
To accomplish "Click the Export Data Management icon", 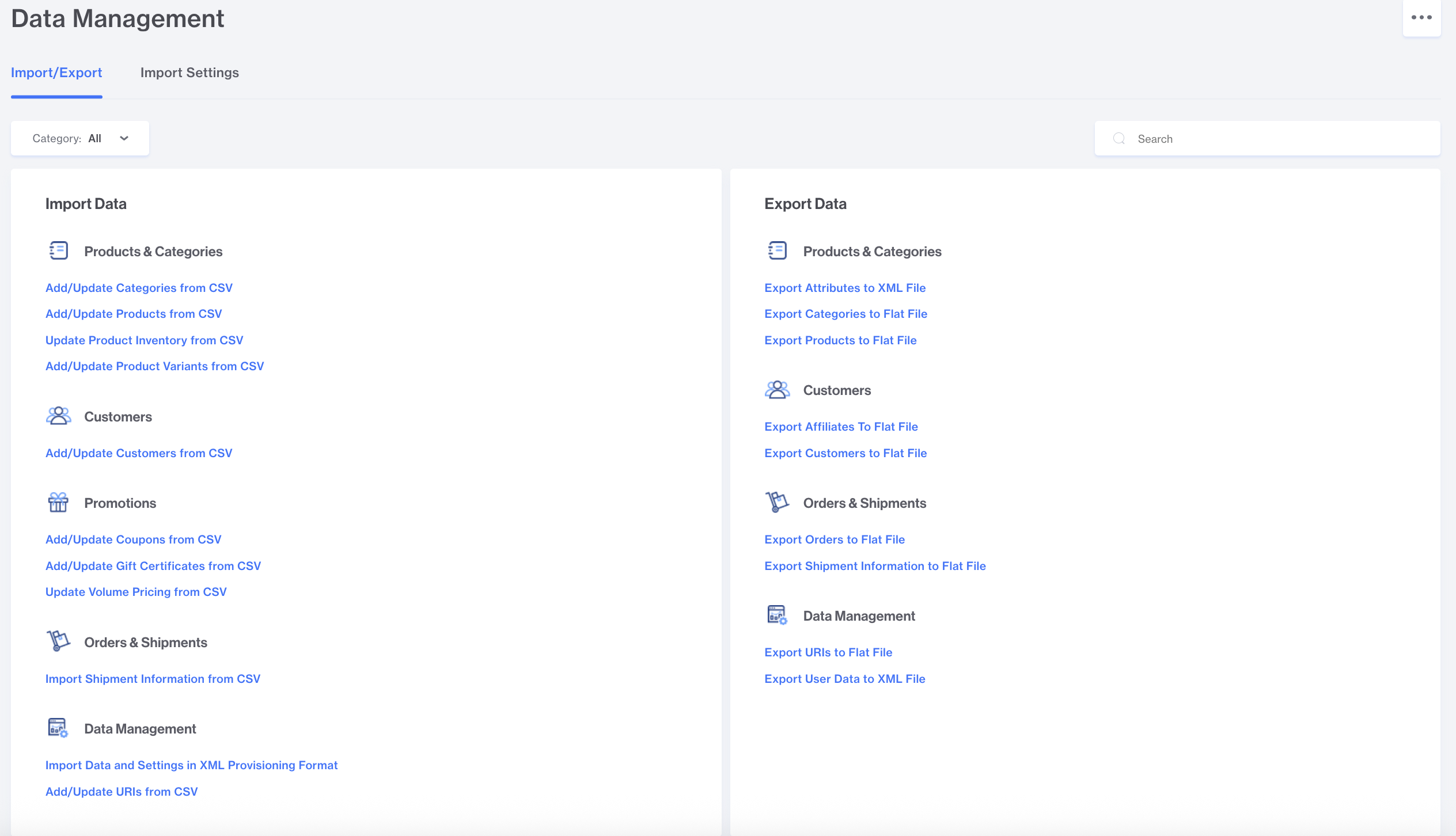I will point(777,615).
